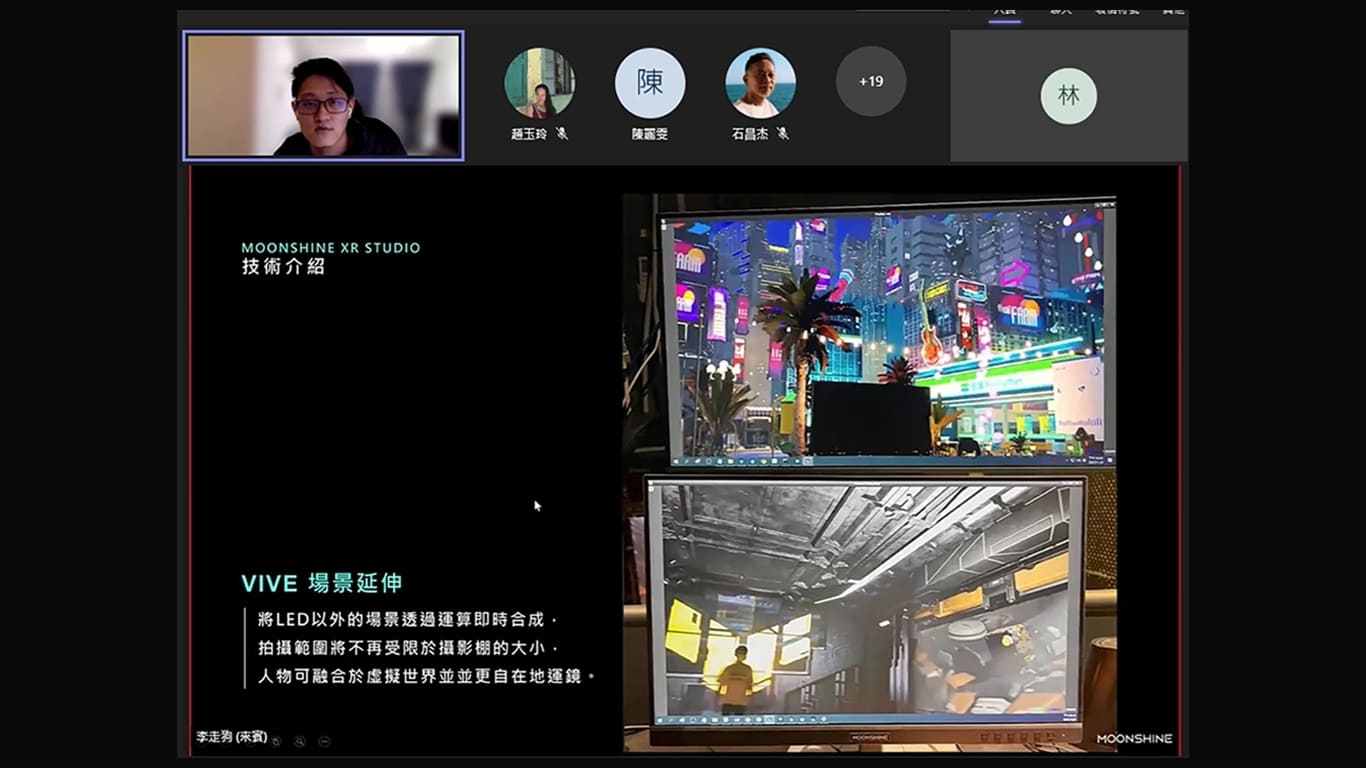Click the MOONSHINE XR STUDIO title text
1366x768 pixels.
click(x=331, y=248)
